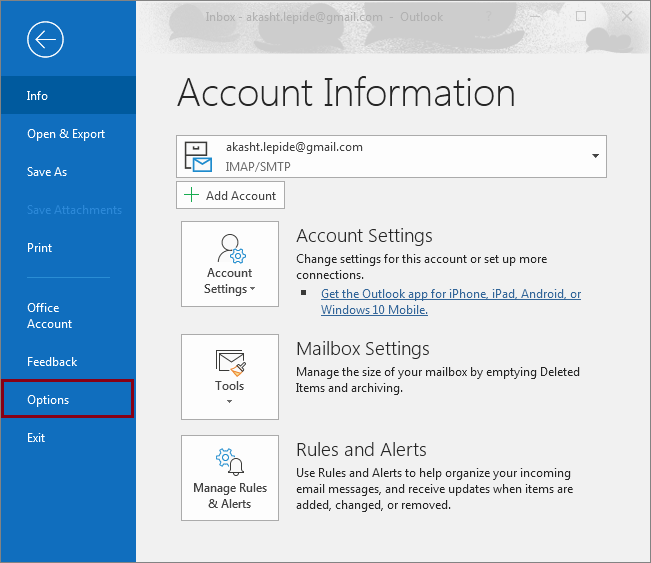Select Save As in sidebar
The height and width of the screenshot is (563, 651).
tap(68, 171)
